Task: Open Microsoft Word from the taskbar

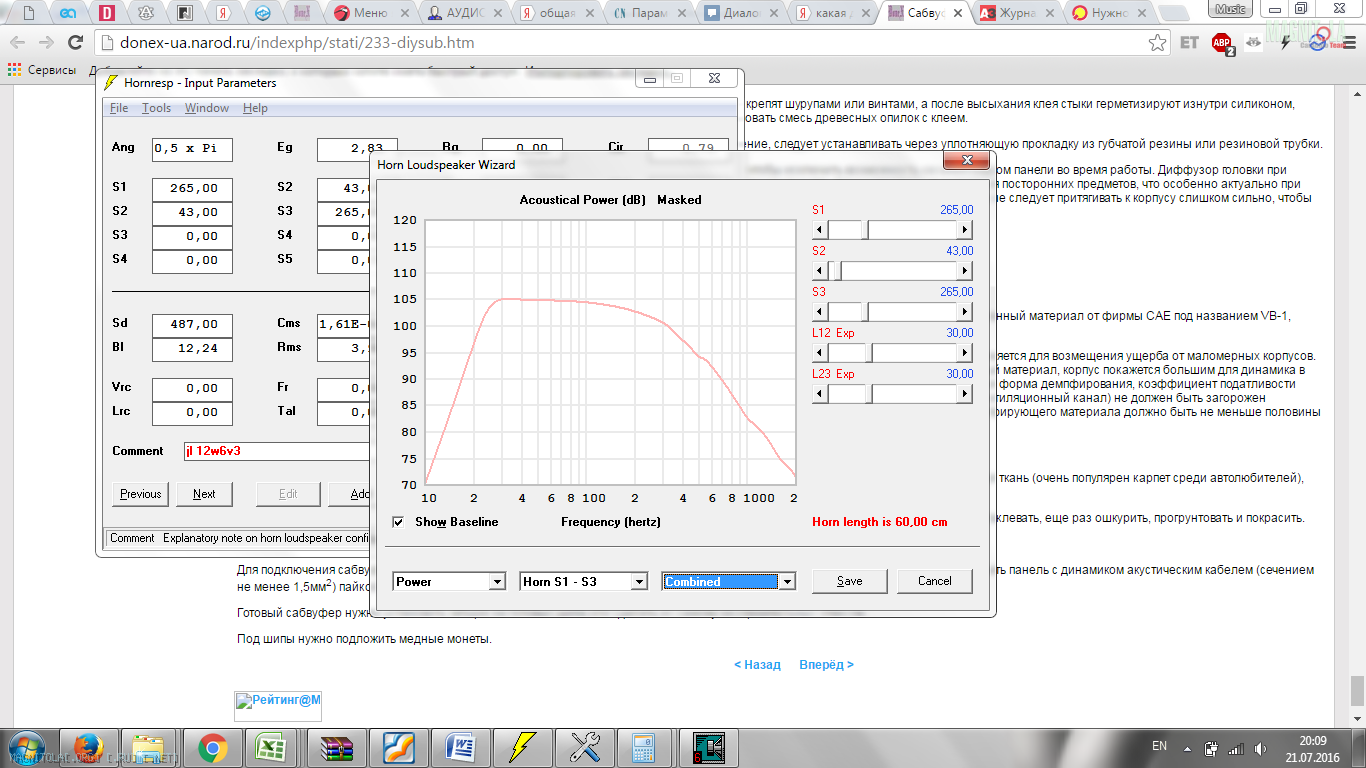Action: (x=461, y=746)
